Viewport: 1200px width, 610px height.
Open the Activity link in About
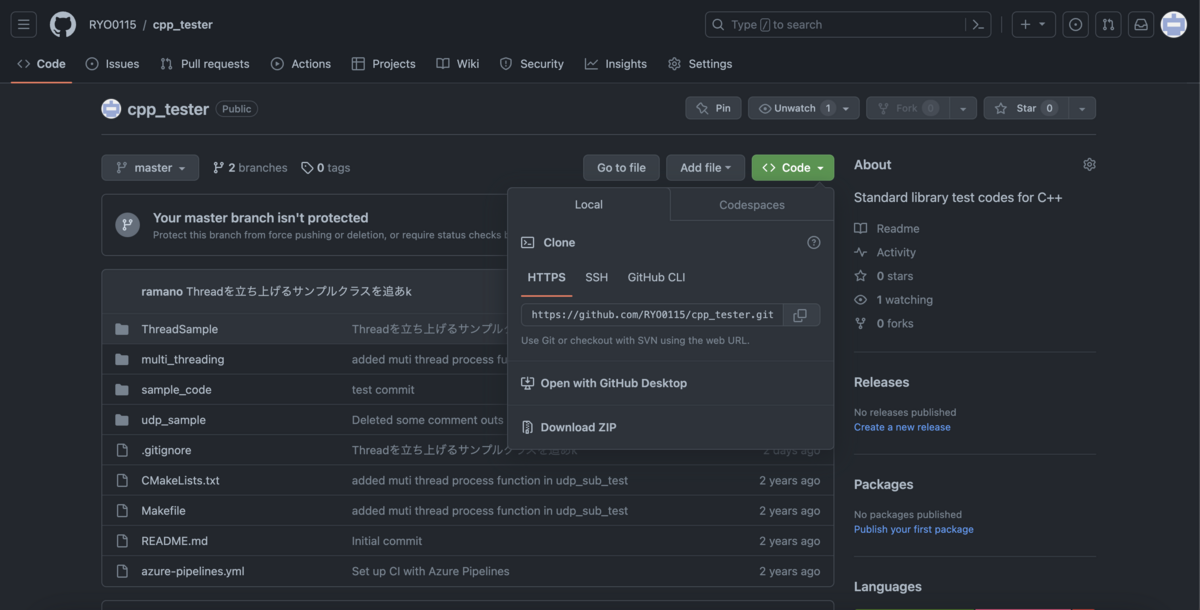(x=885, y=253)
